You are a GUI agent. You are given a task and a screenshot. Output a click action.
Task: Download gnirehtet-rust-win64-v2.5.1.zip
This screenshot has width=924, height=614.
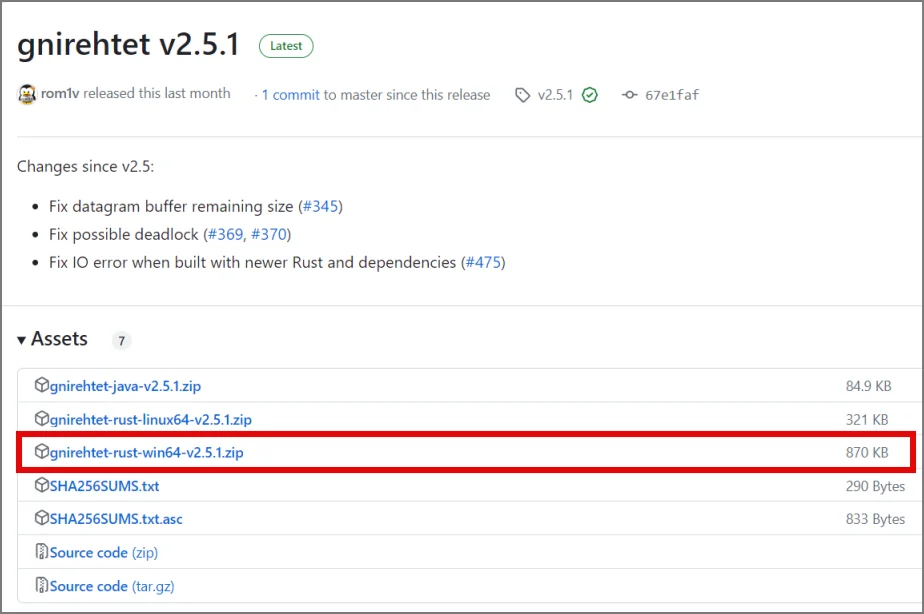(x=147, y=453)
